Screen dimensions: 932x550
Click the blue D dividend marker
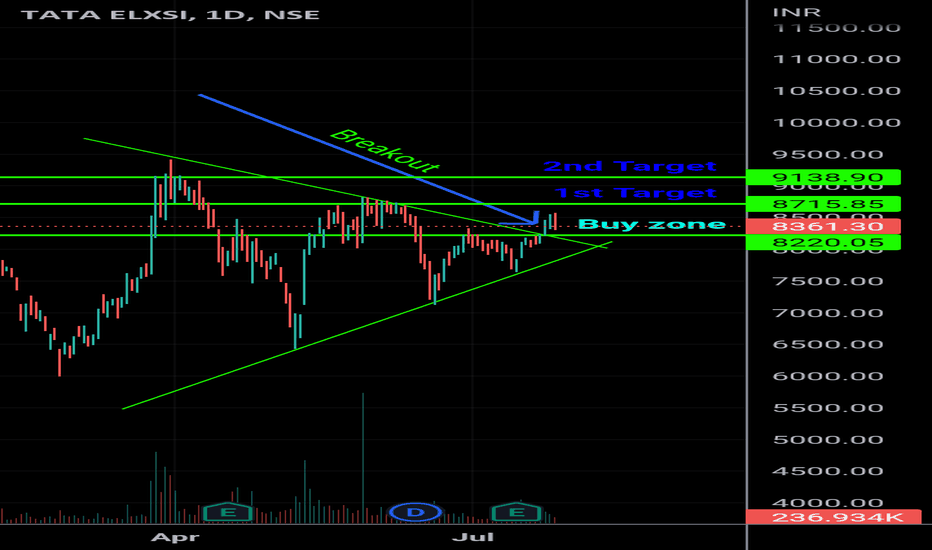click(415, 512)
